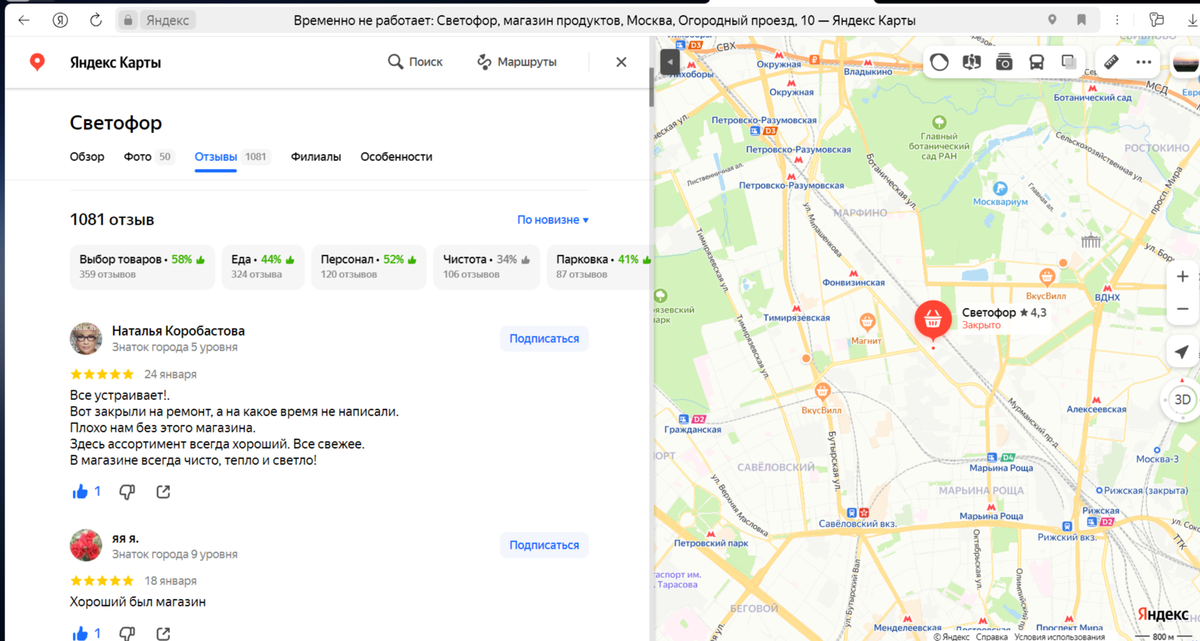
Task: Click the Магнит store marker on map
Action: pyautogui.click(x=867, y=322)
